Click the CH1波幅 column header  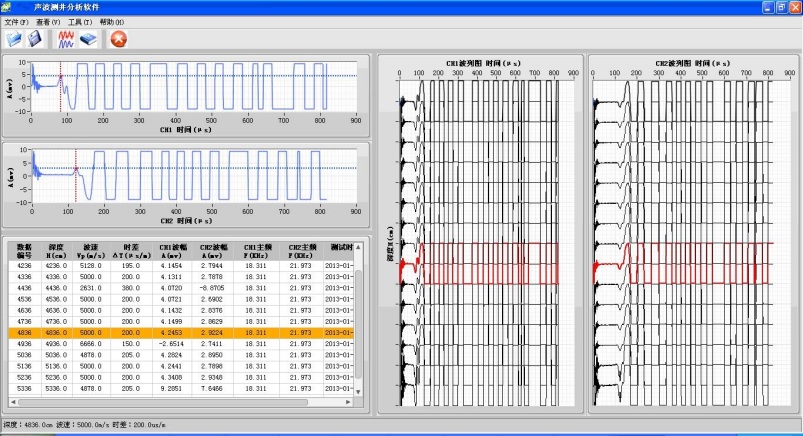tap(173, 250)
